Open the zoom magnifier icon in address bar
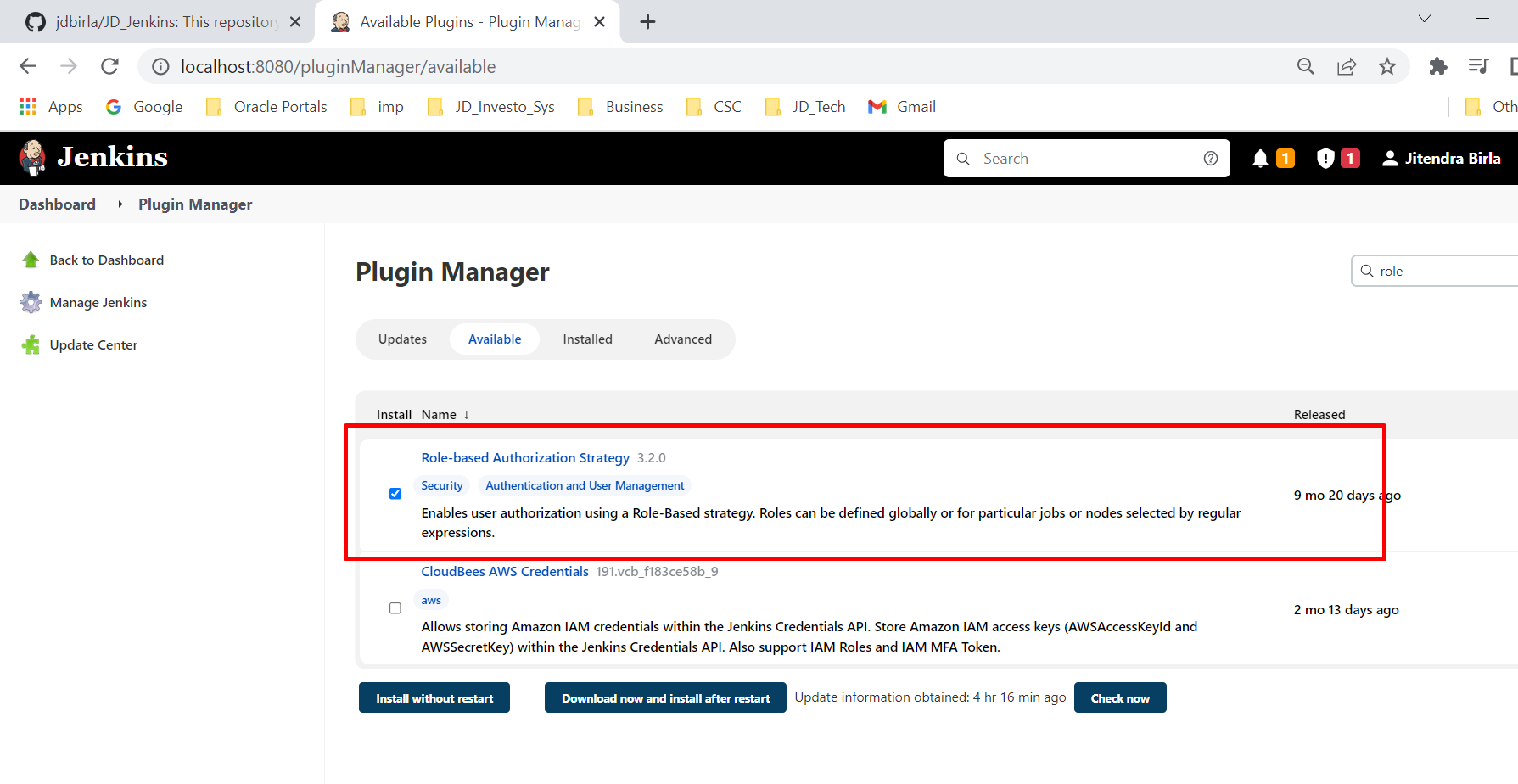The height and width of the screenshot is (784, 1518). 1306,66
